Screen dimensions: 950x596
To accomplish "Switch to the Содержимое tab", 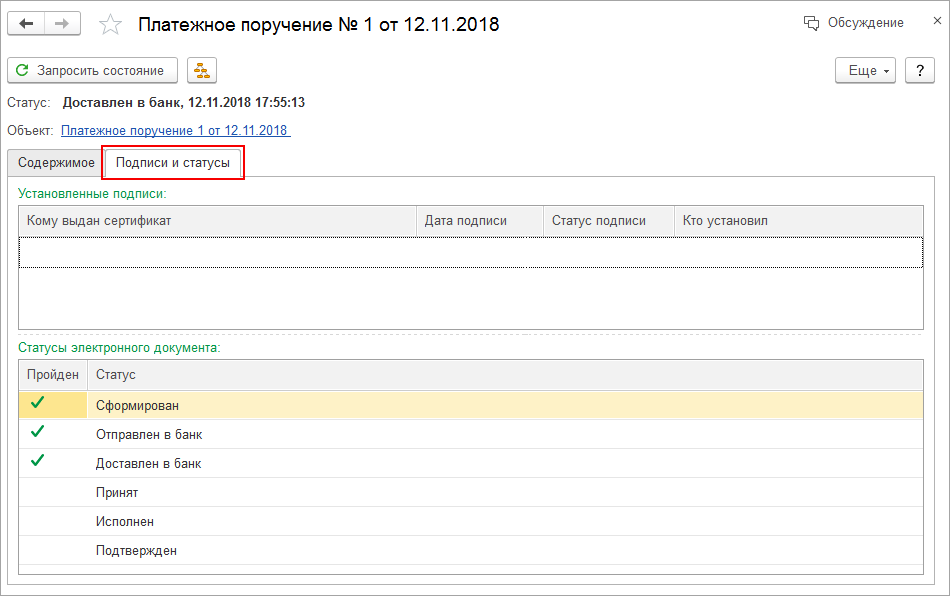I will pos(56,162).
